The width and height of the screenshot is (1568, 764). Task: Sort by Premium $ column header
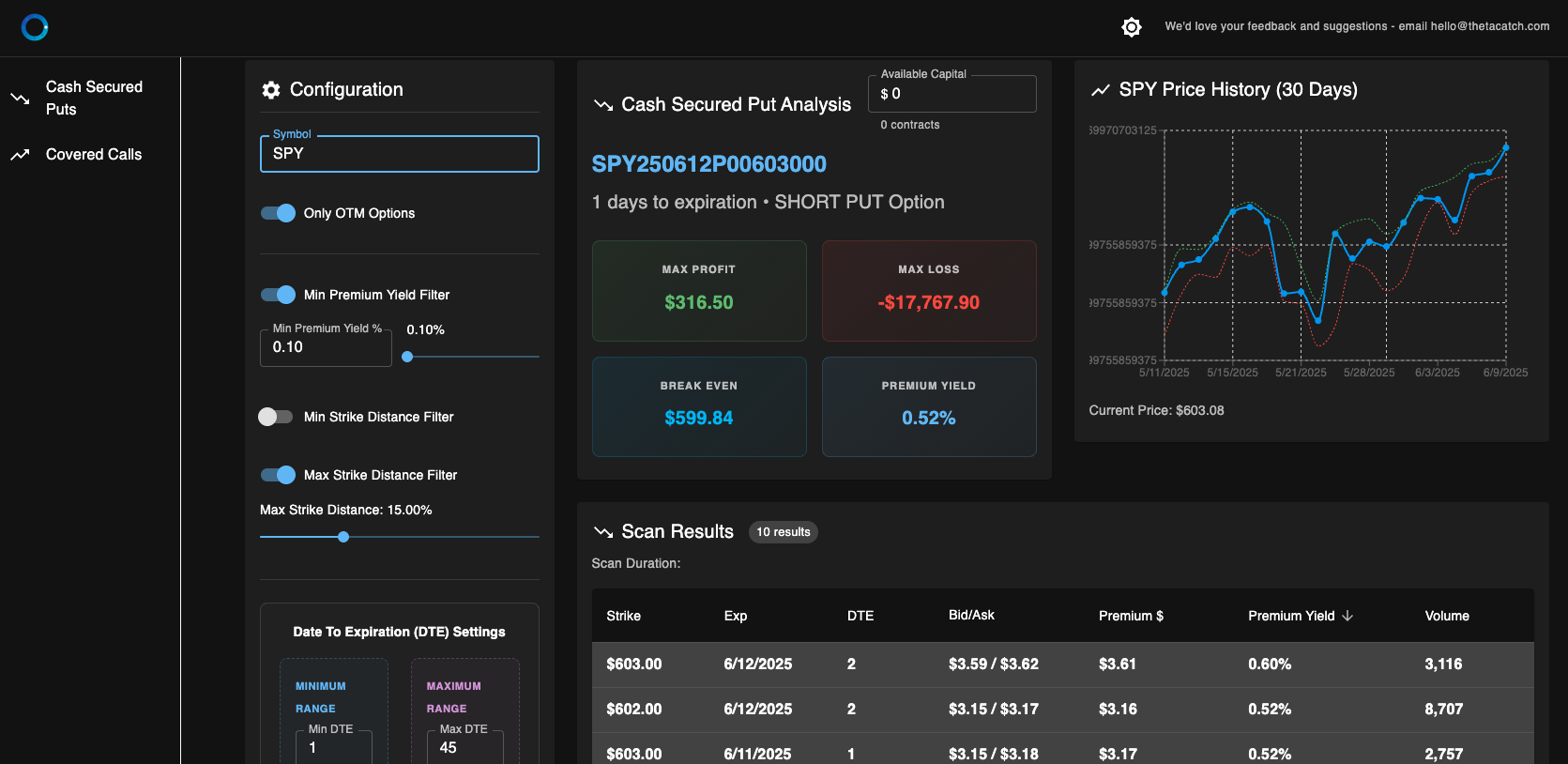pos(1131,616)
